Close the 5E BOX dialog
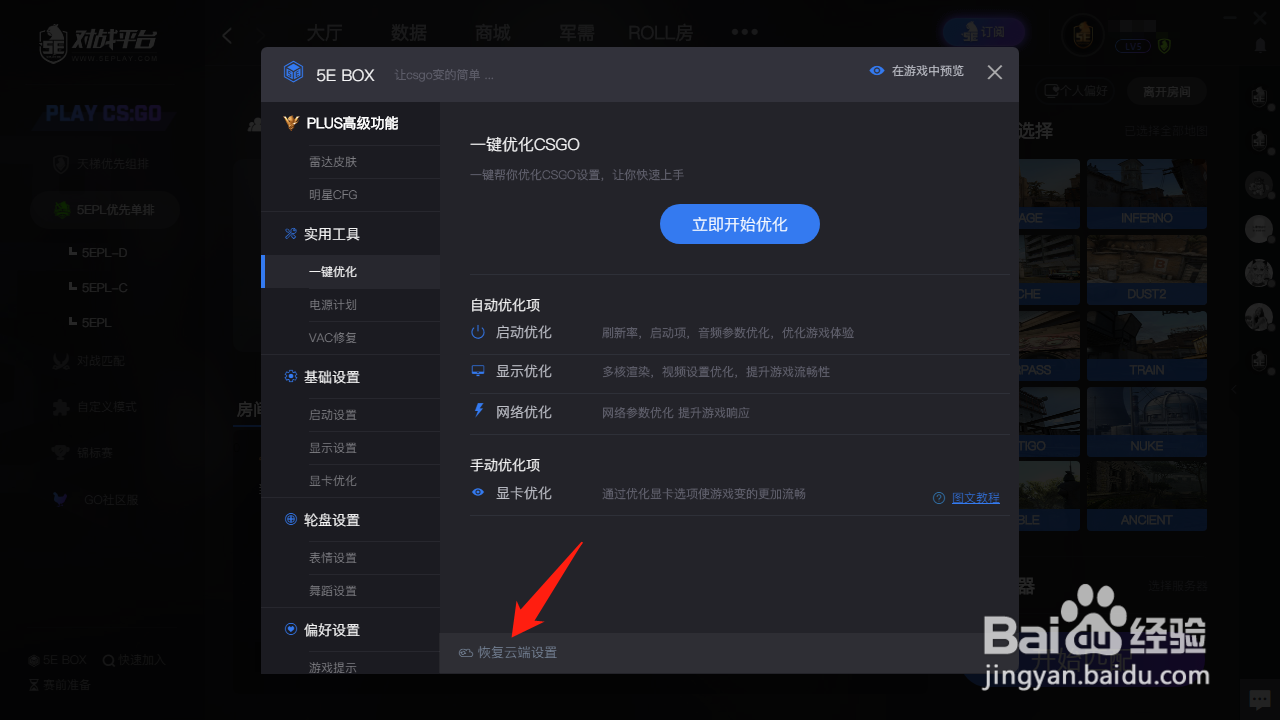 (994, 72)
